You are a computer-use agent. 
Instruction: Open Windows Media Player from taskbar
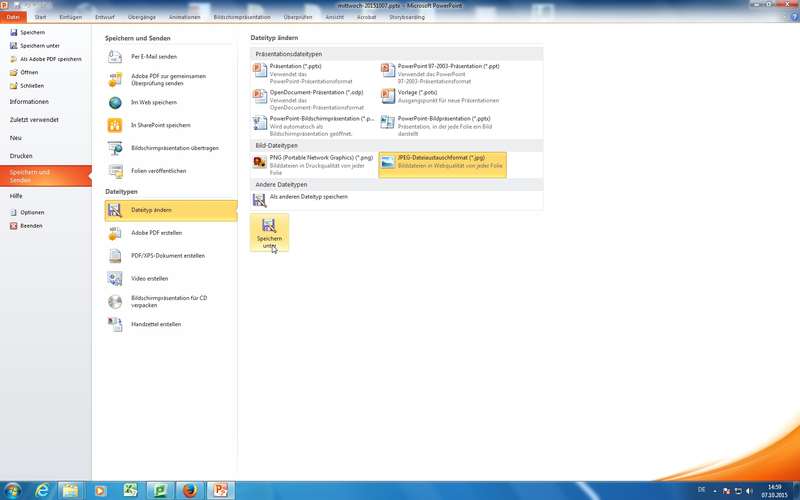click(x=100, y=491)
